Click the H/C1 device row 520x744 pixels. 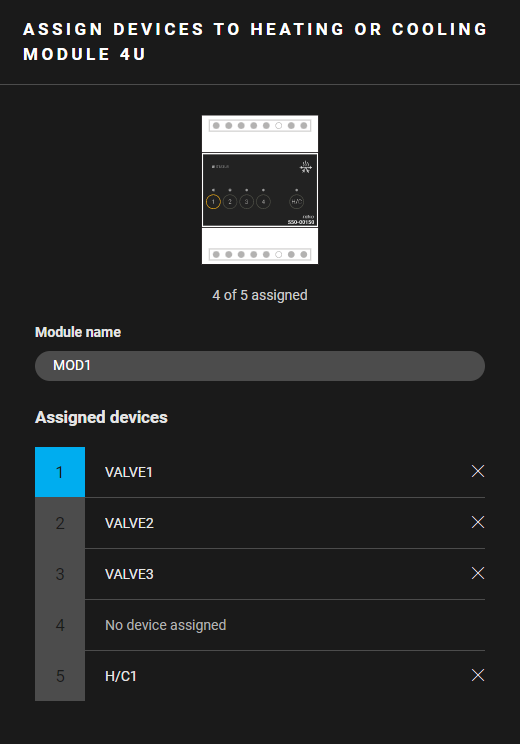tap(285, 676)
